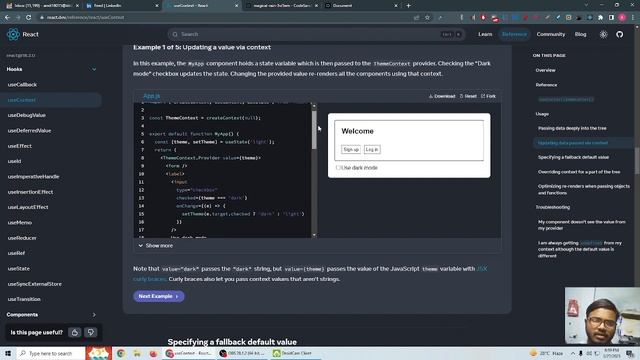Screen dimensions: 640x360
Task: Focus the React docs Search field
Action: tap(316, 34)
